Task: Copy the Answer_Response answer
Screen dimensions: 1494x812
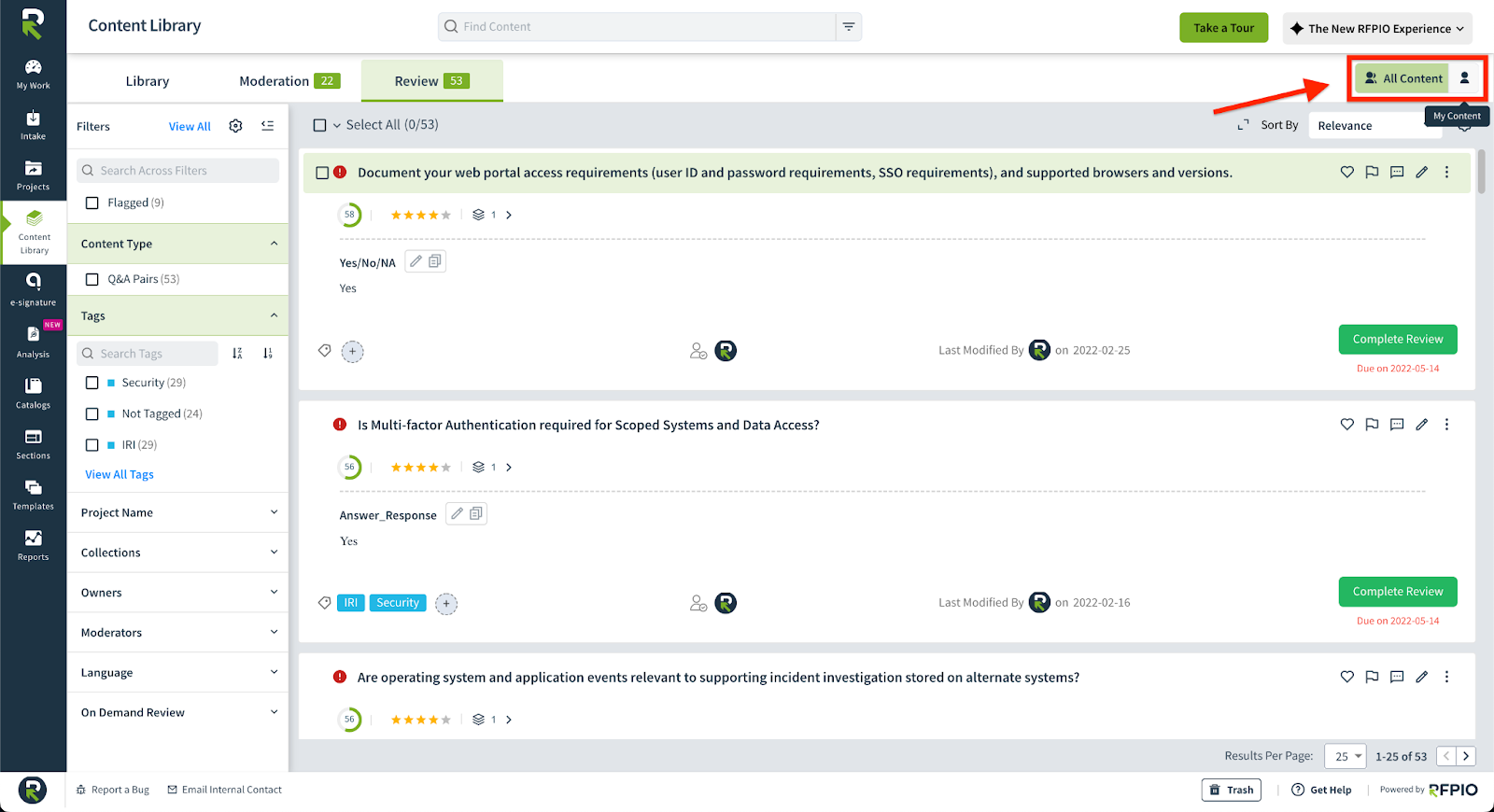Action: 476,513
